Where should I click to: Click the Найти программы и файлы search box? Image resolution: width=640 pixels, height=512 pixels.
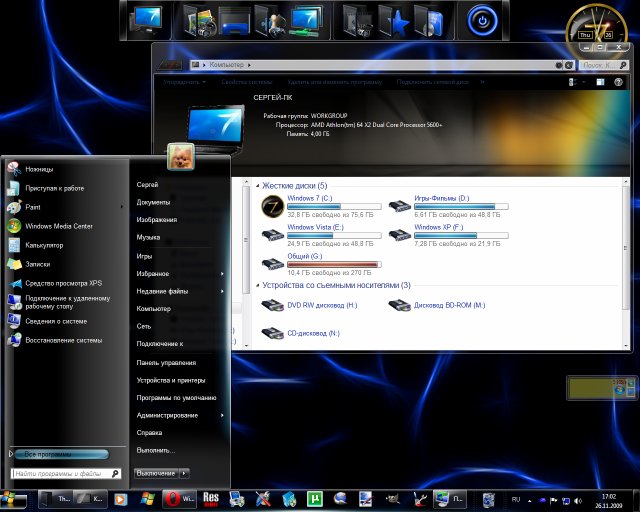(58, 473)
